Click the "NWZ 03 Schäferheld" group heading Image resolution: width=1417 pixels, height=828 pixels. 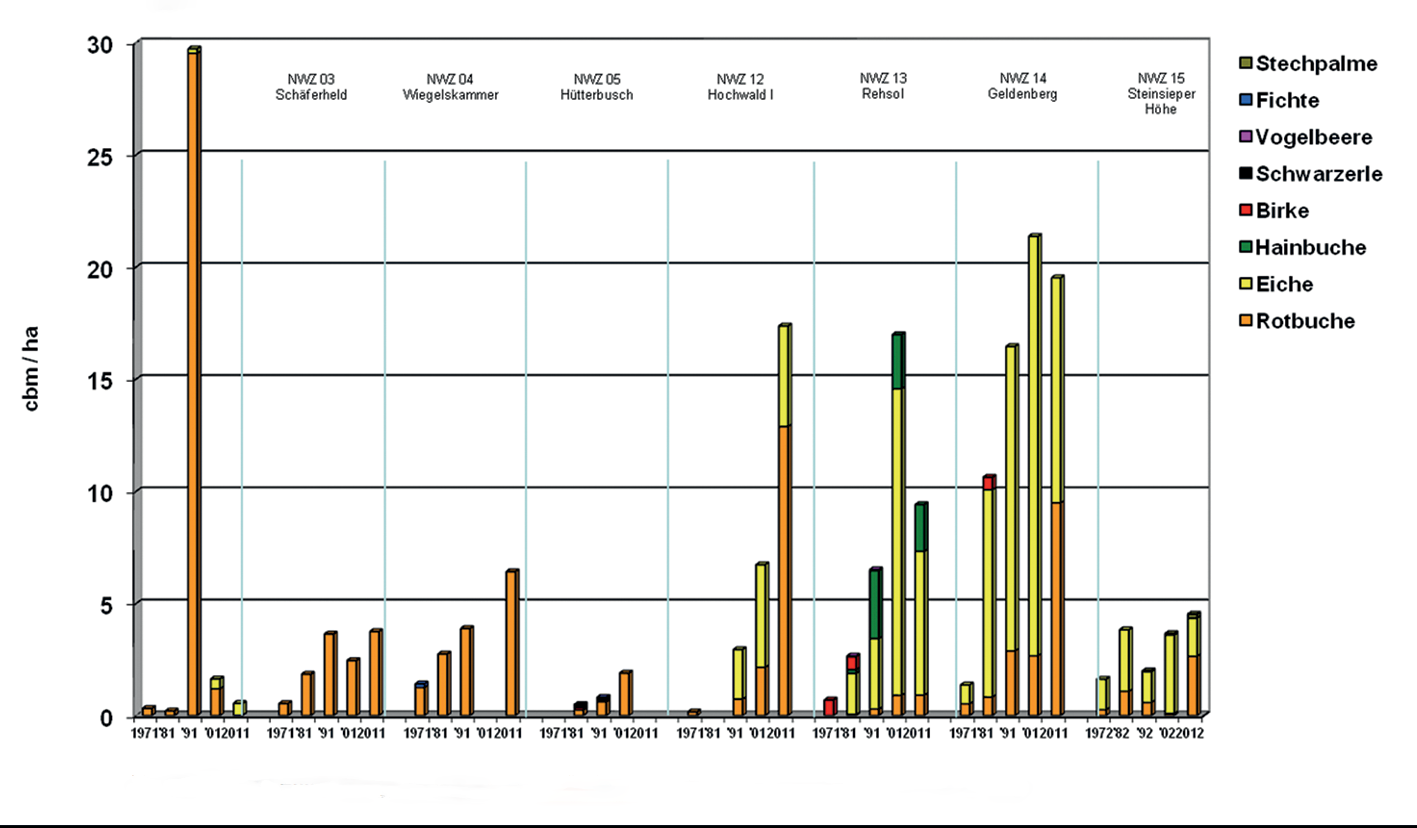(x=311, y=87)
